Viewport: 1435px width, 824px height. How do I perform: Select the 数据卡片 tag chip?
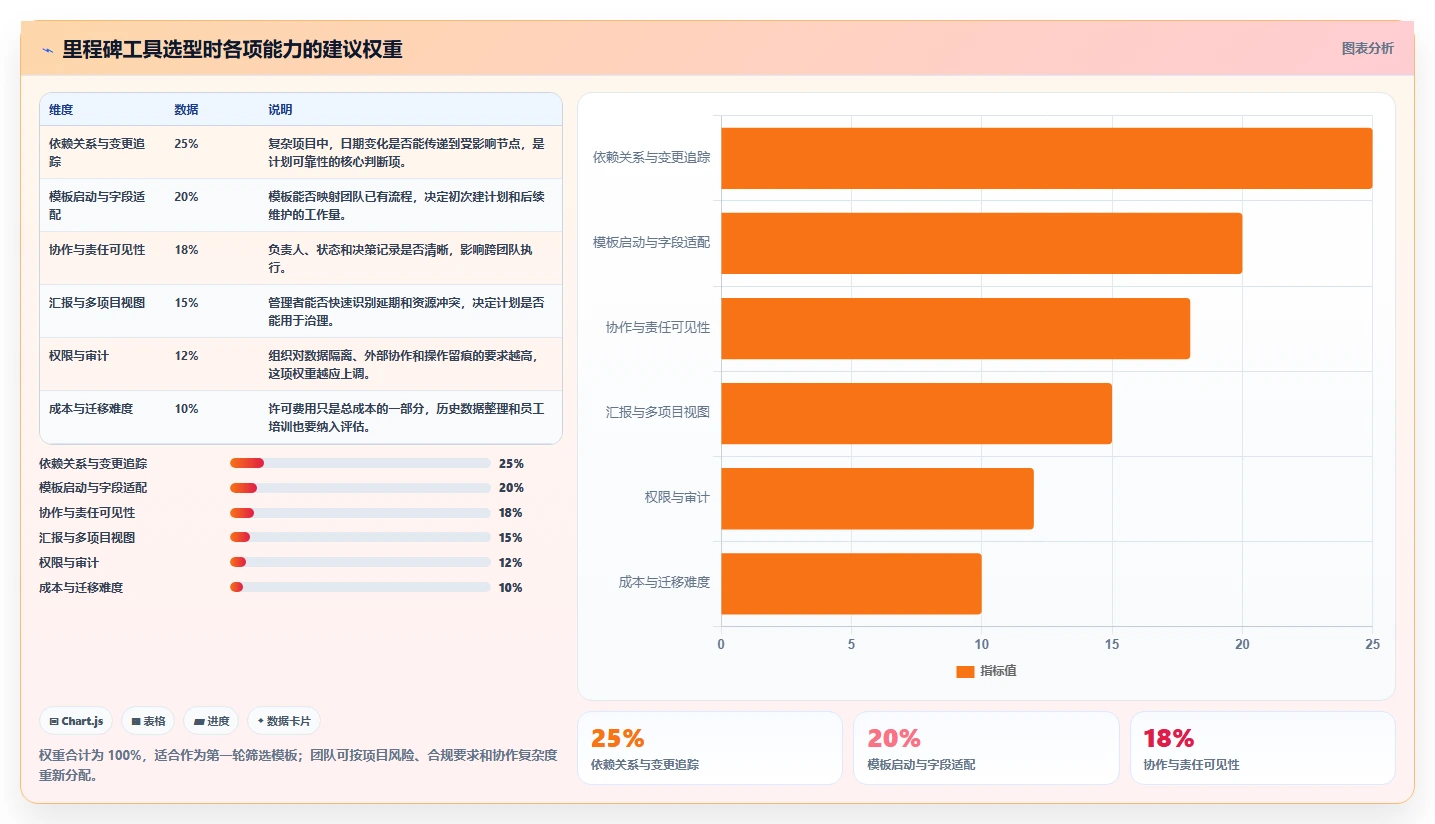tap(284, 721)
